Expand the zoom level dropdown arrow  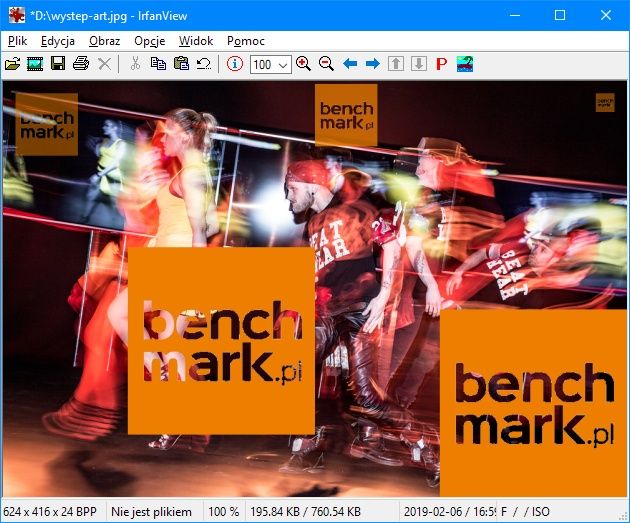[x=283, y=65]
